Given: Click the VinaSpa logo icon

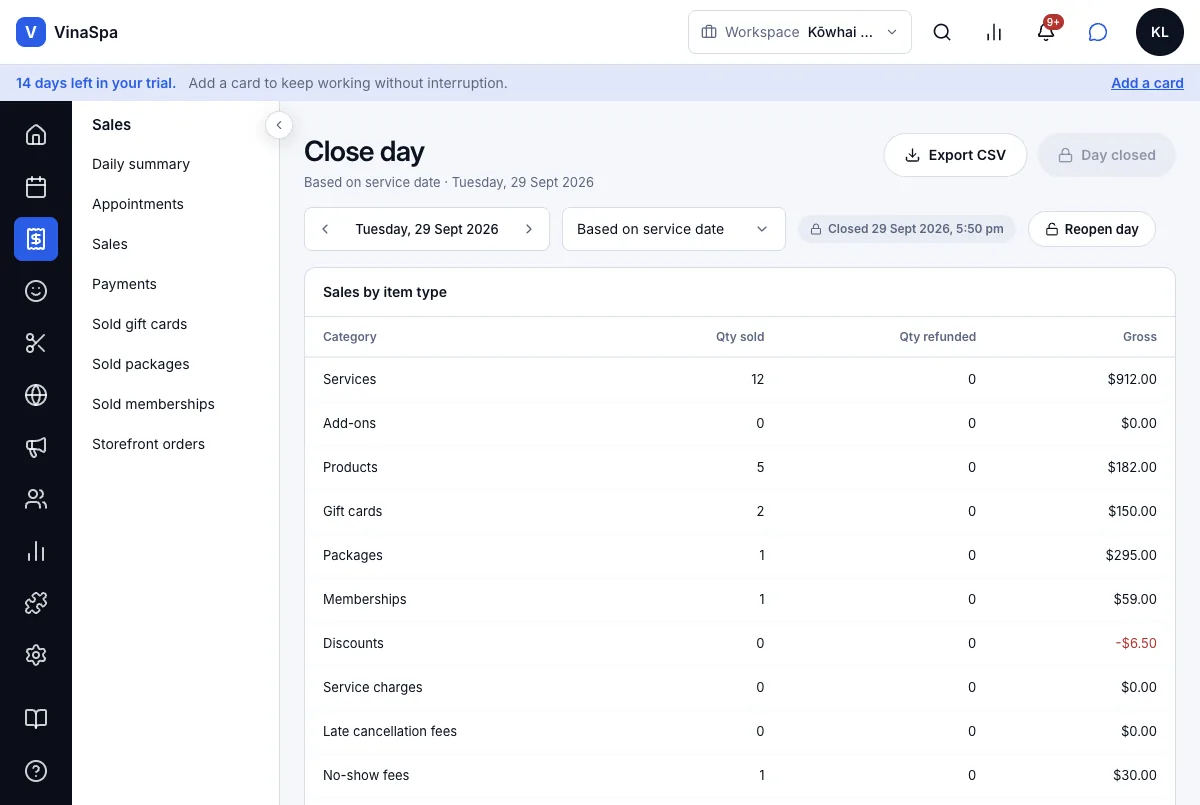Looking at the screenshot, I should pos(31,32).
